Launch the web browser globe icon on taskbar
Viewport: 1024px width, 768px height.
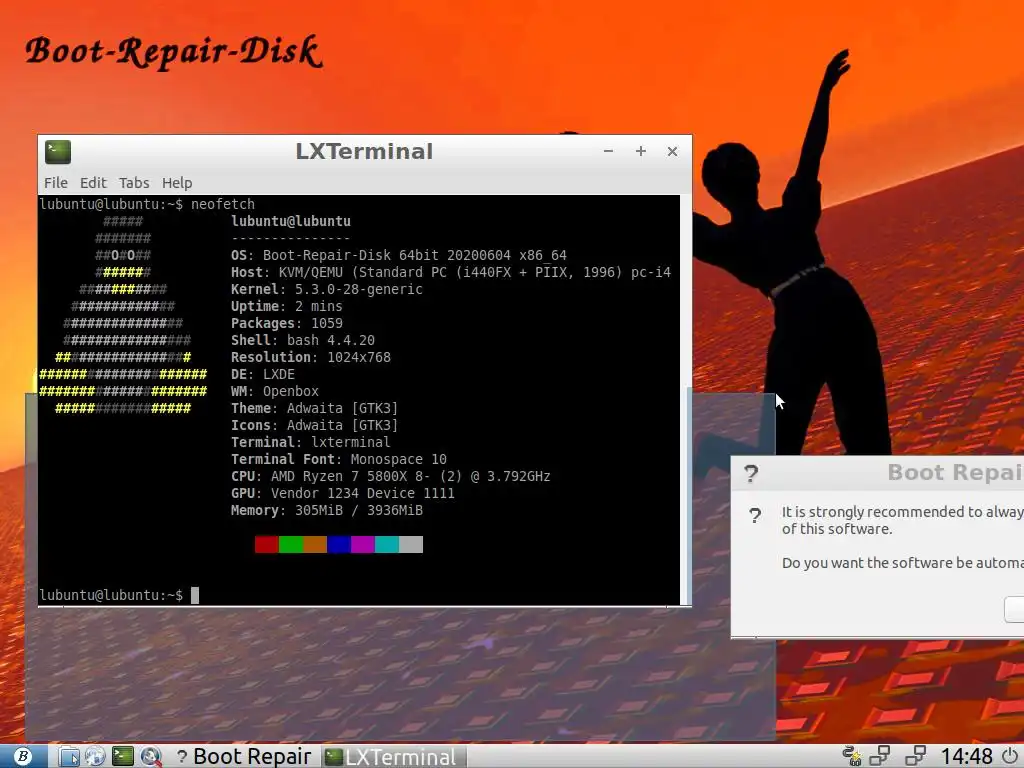(95, 756)
